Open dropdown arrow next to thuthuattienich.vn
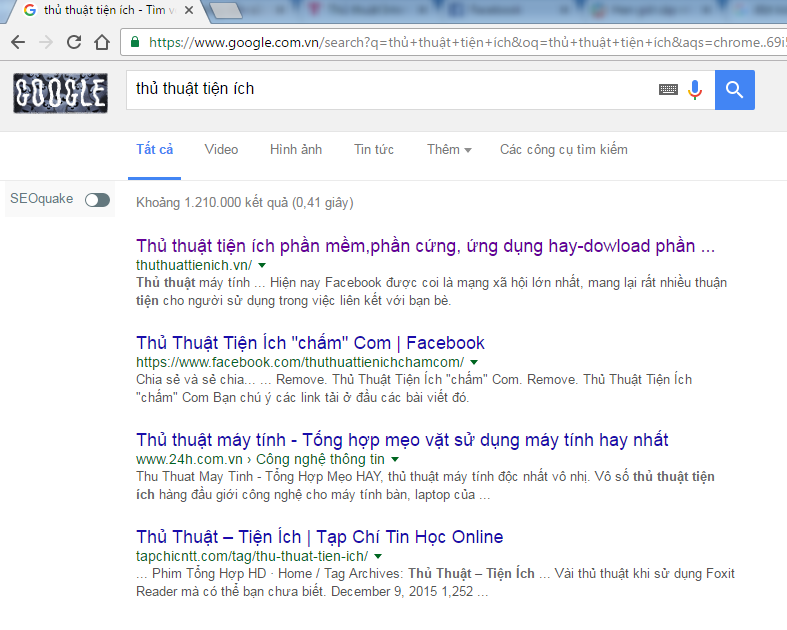The height and width of the screenshot is (630, 787). (x=262, y=266)
